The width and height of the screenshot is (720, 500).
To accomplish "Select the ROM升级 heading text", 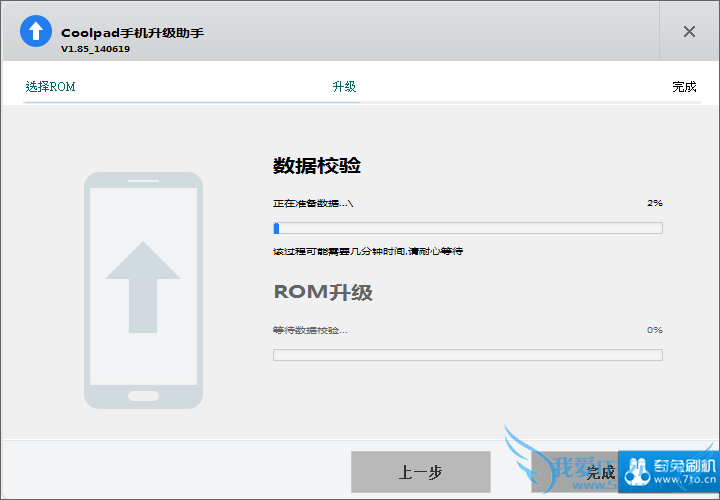I will click(x=323, y=292).
